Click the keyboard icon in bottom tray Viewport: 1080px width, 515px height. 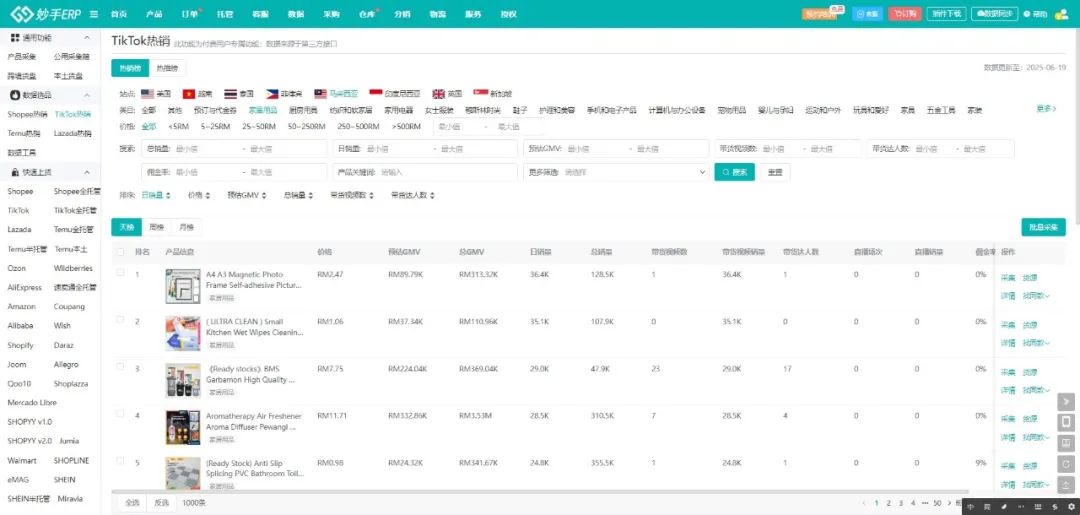[1038, 507]
